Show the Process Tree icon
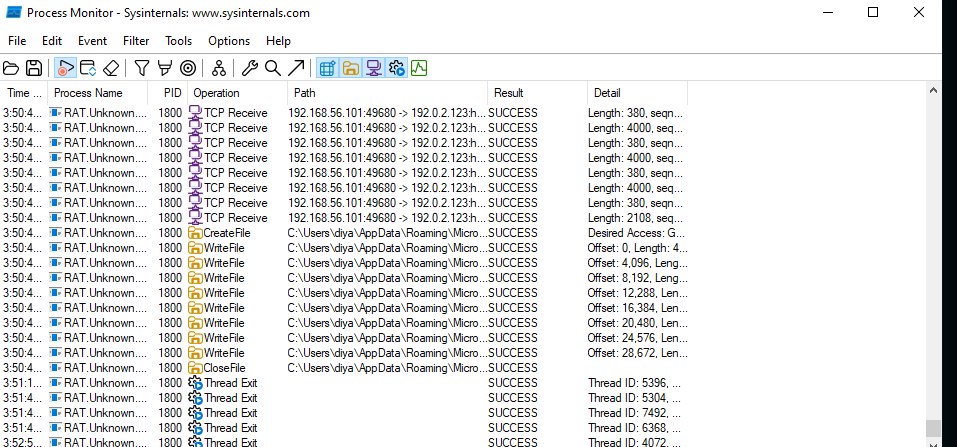The width and height of the screenshot is (957, 447). pos(218,68)
